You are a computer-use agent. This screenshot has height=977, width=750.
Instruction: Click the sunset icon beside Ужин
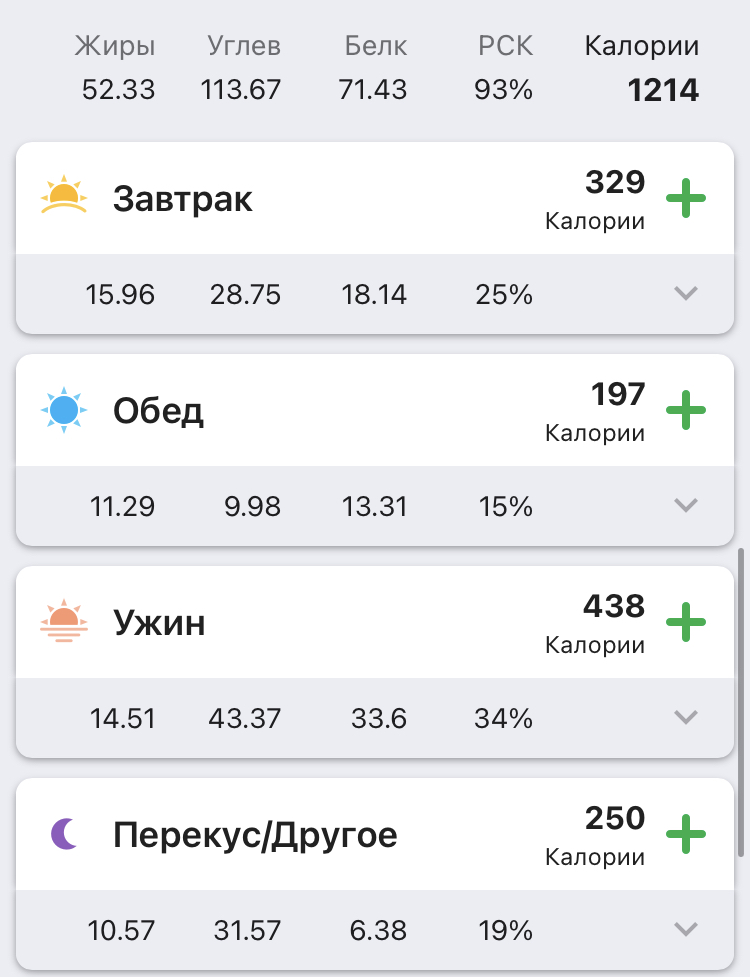(65, 622)
